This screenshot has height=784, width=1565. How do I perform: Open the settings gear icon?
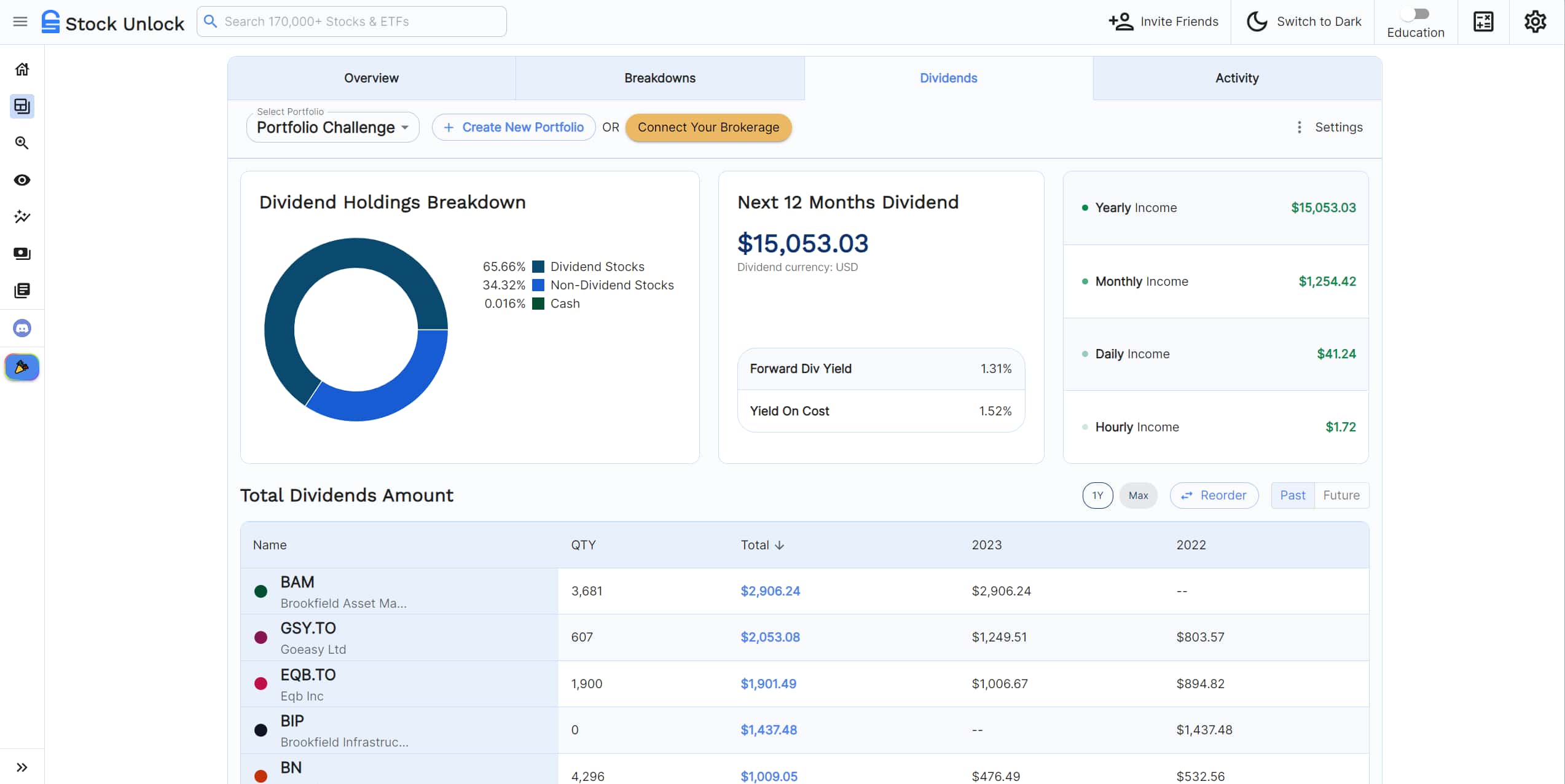point(1535,22)
